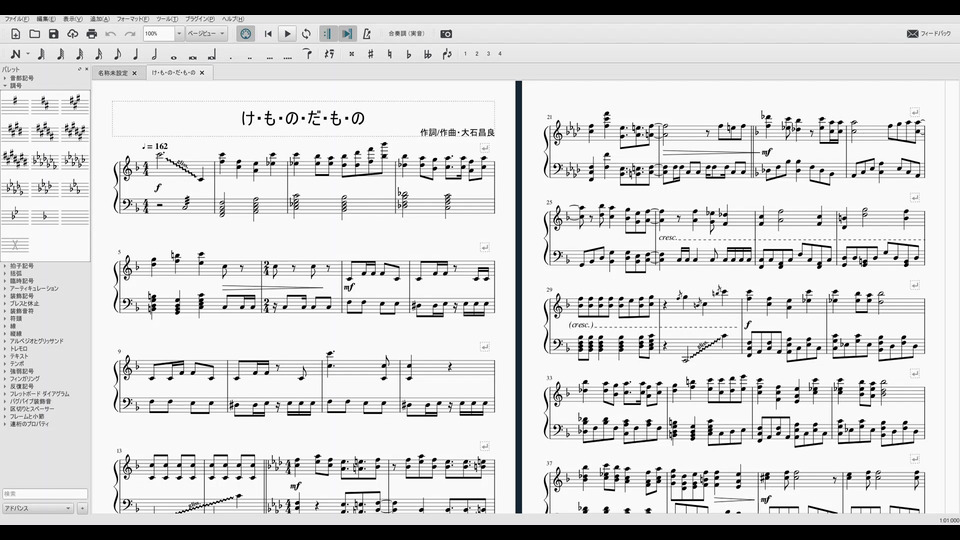Collapse the 調号 key signature palette

click(5, 86)
